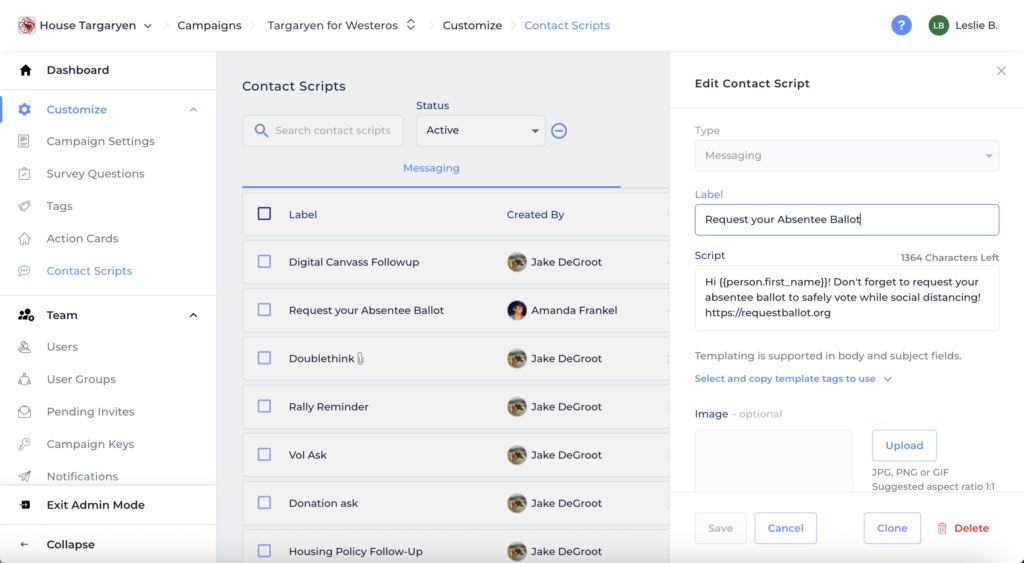Click Jake DeGroot's avatar in Rally Reminder row
This screenshot has height=563, width=1024.
[x=517, y=407]
